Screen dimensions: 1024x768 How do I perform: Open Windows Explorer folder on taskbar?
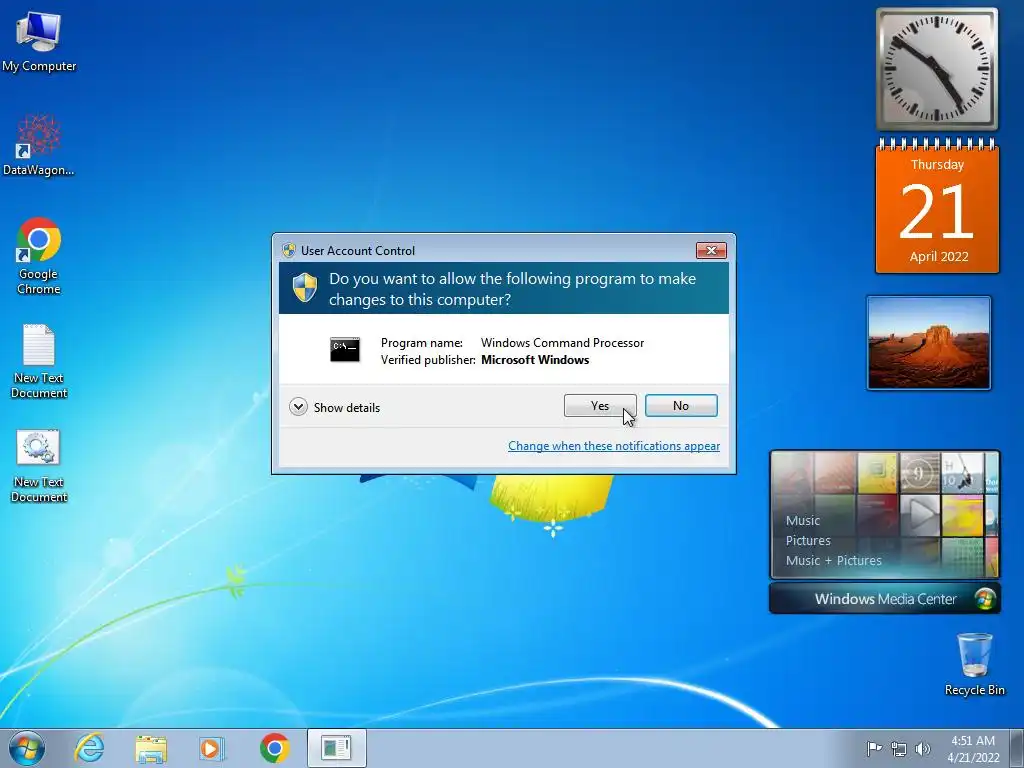coord(151,748)
